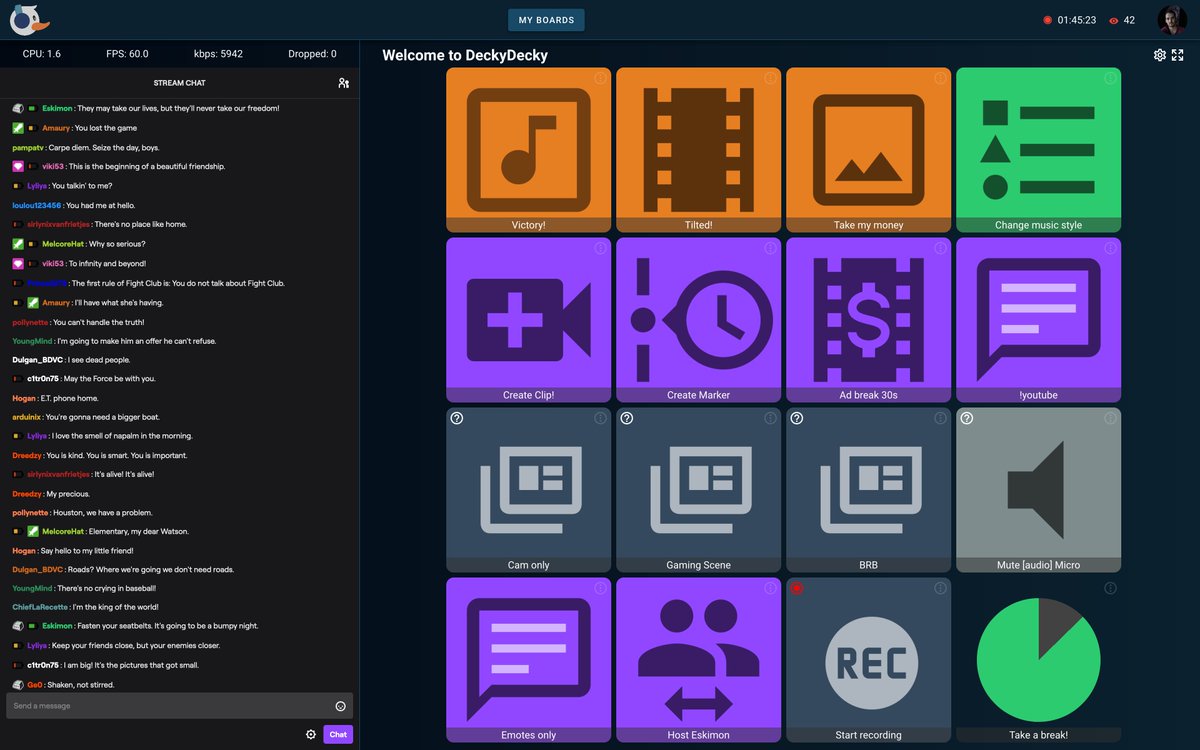
Task: Open chat settings gear near Chat button
Action: tap(311, 734)
